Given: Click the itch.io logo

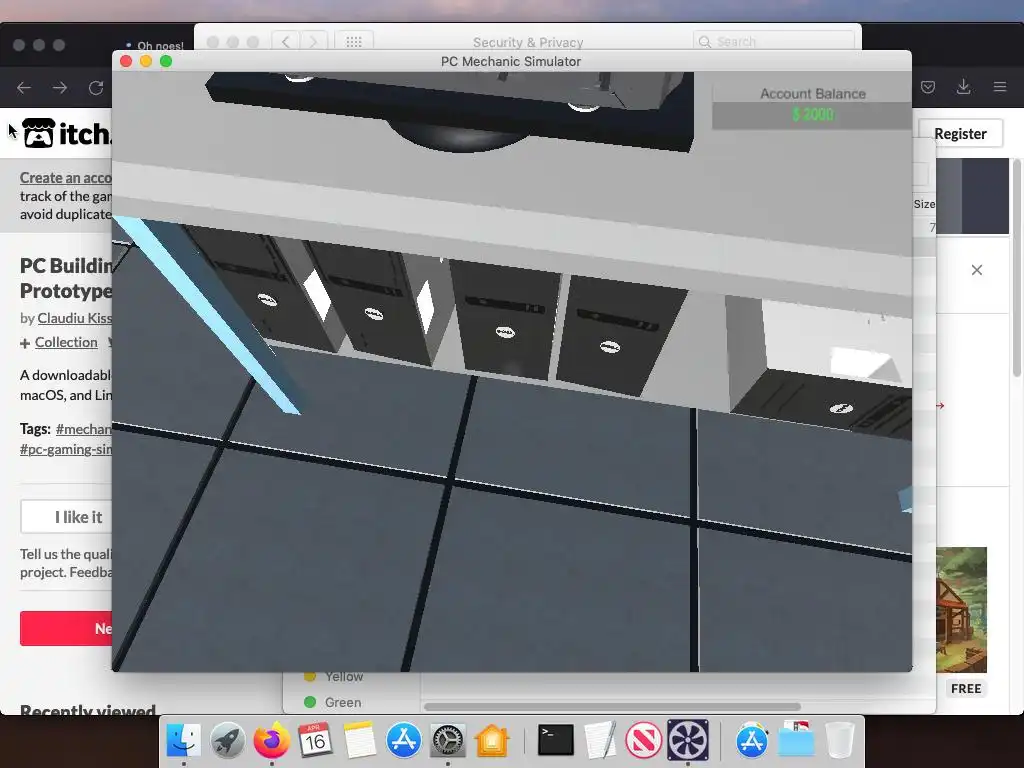Looking at the screenshot, I should [66, 133].
